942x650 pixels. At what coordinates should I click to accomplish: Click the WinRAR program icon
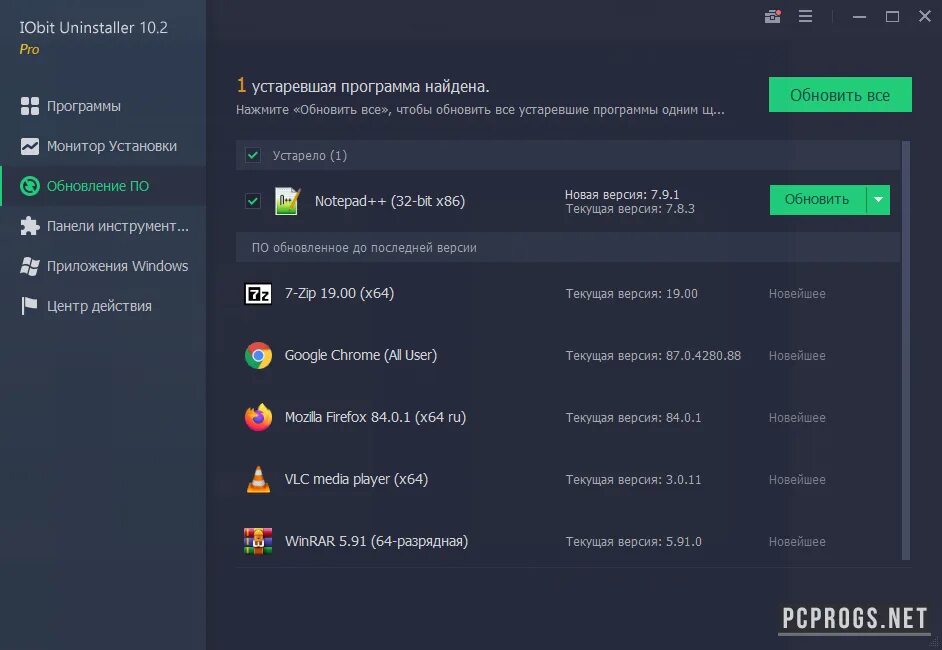(258, 541)
